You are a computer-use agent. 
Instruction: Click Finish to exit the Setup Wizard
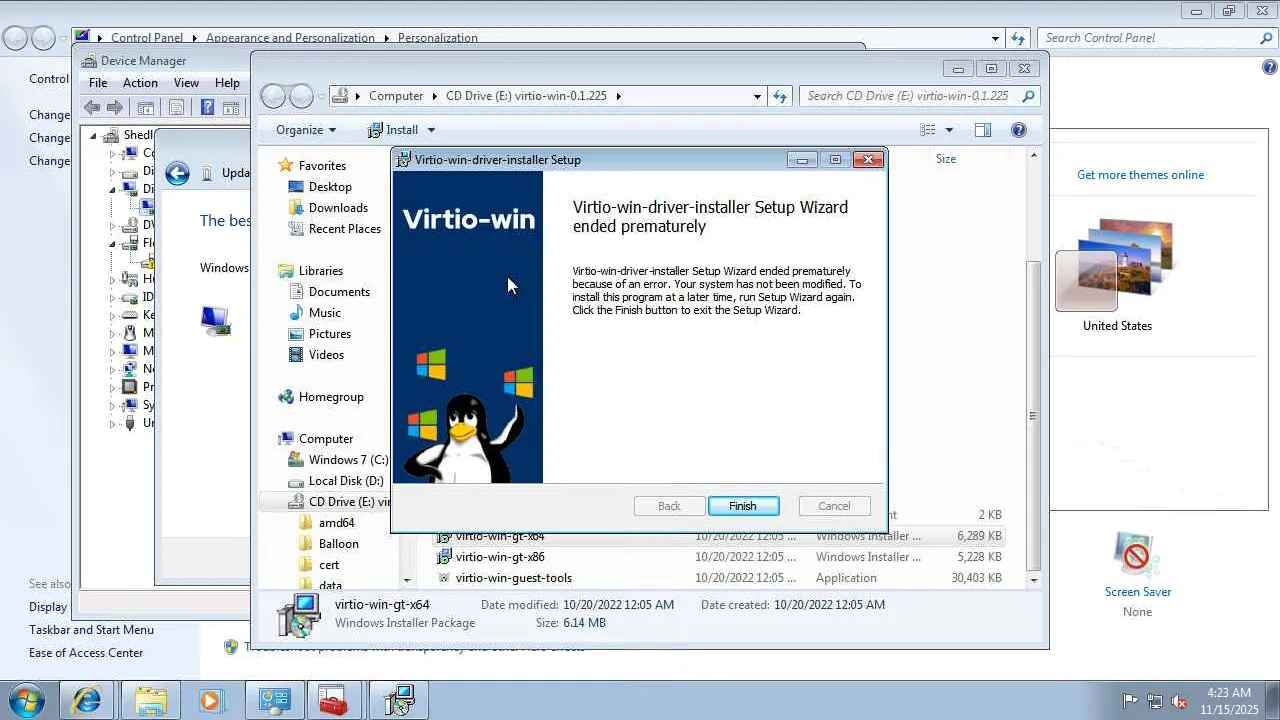743,506
